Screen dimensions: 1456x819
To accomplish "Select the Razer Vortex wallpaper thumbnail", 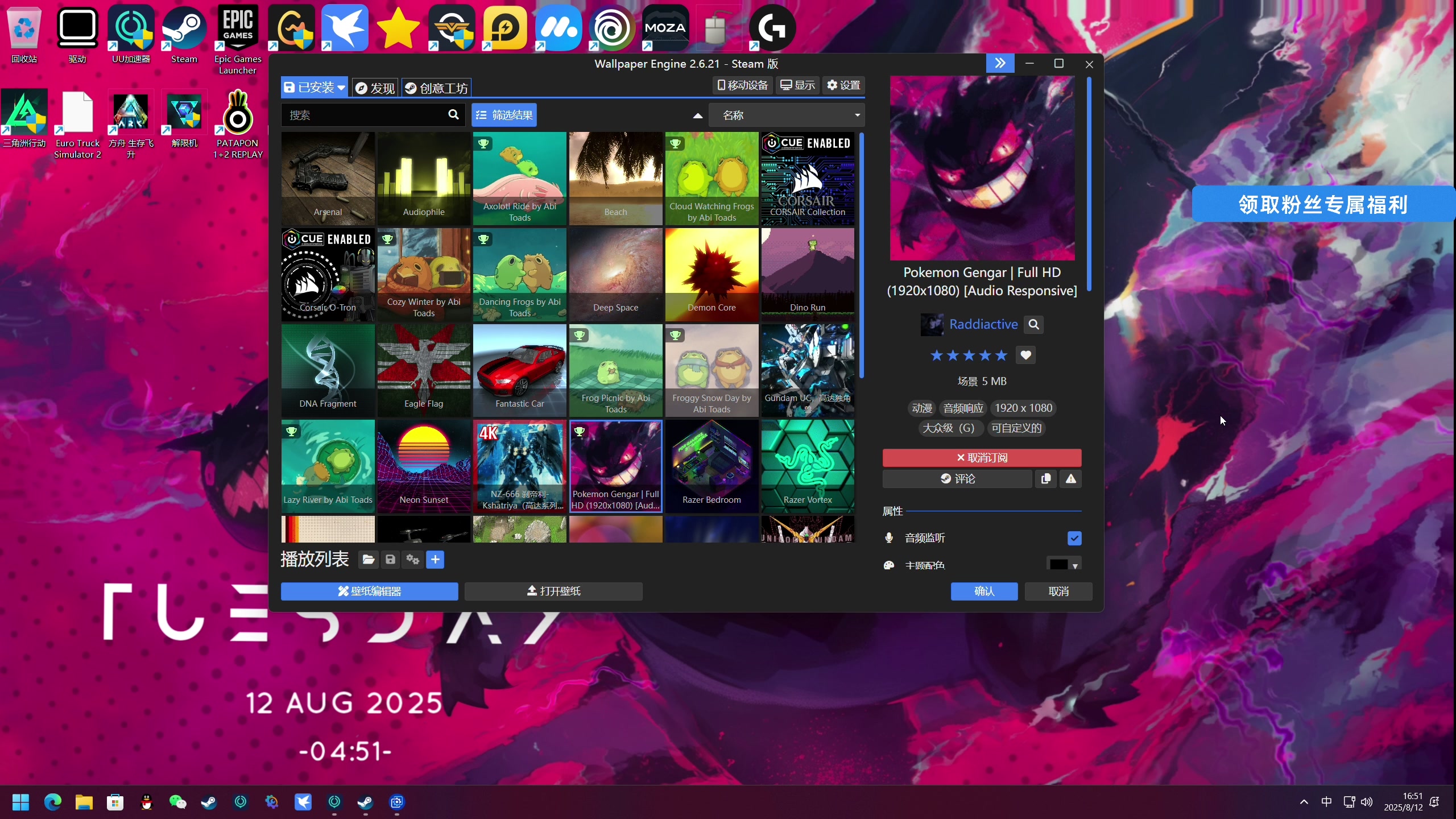I will (x=808, y=466).
